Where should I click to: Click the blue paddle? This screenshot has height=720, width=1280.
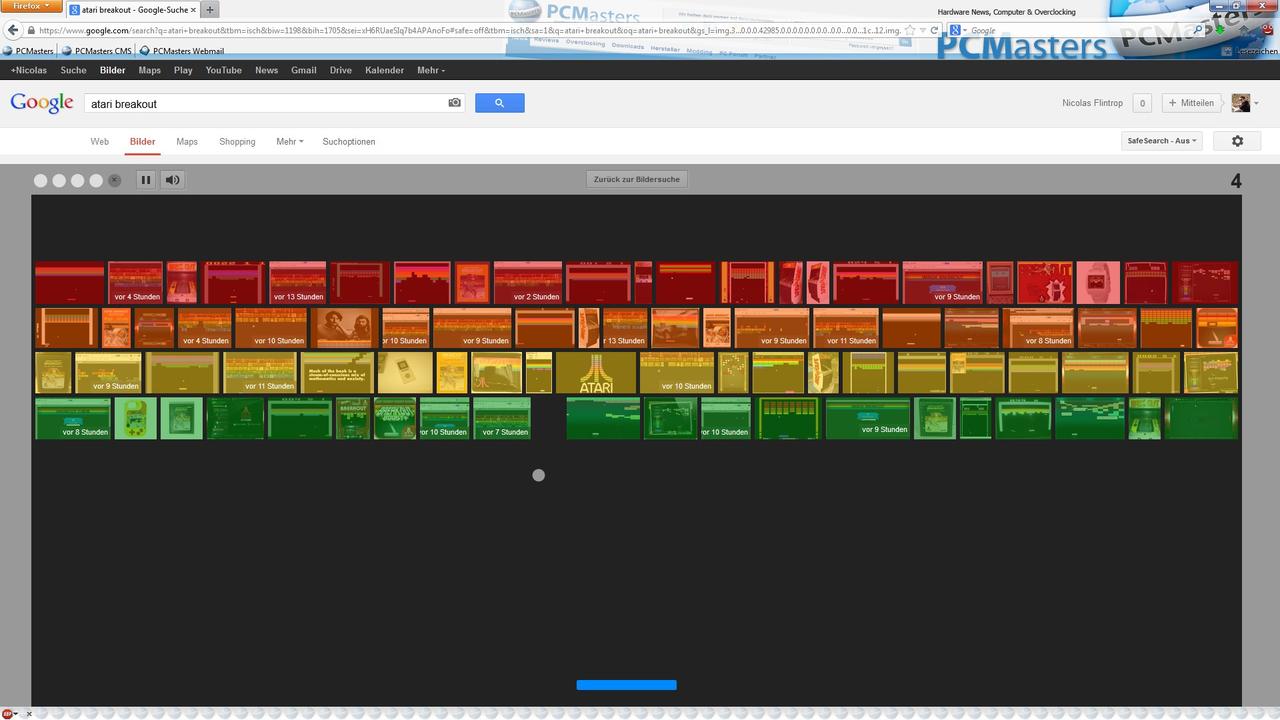(627, 685)
